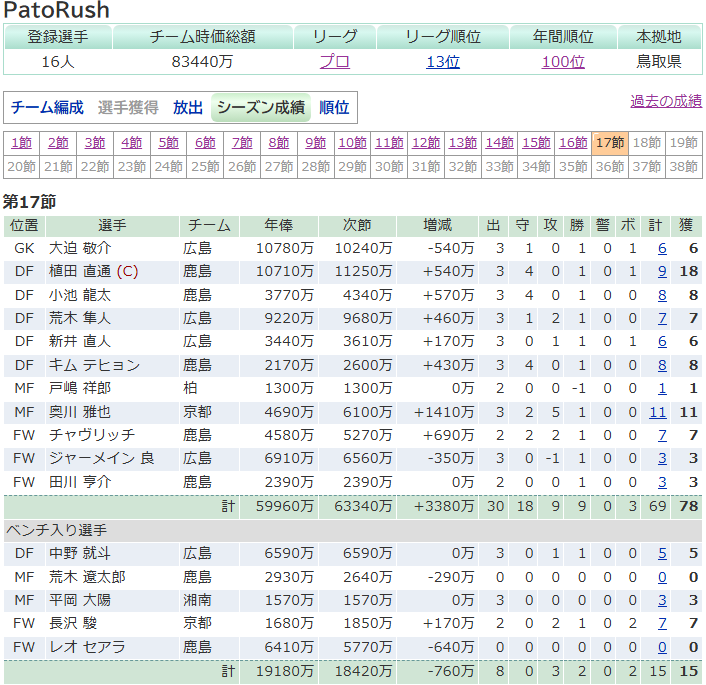Open 新井 直人 points total 6 link

(x=662, y=341)
